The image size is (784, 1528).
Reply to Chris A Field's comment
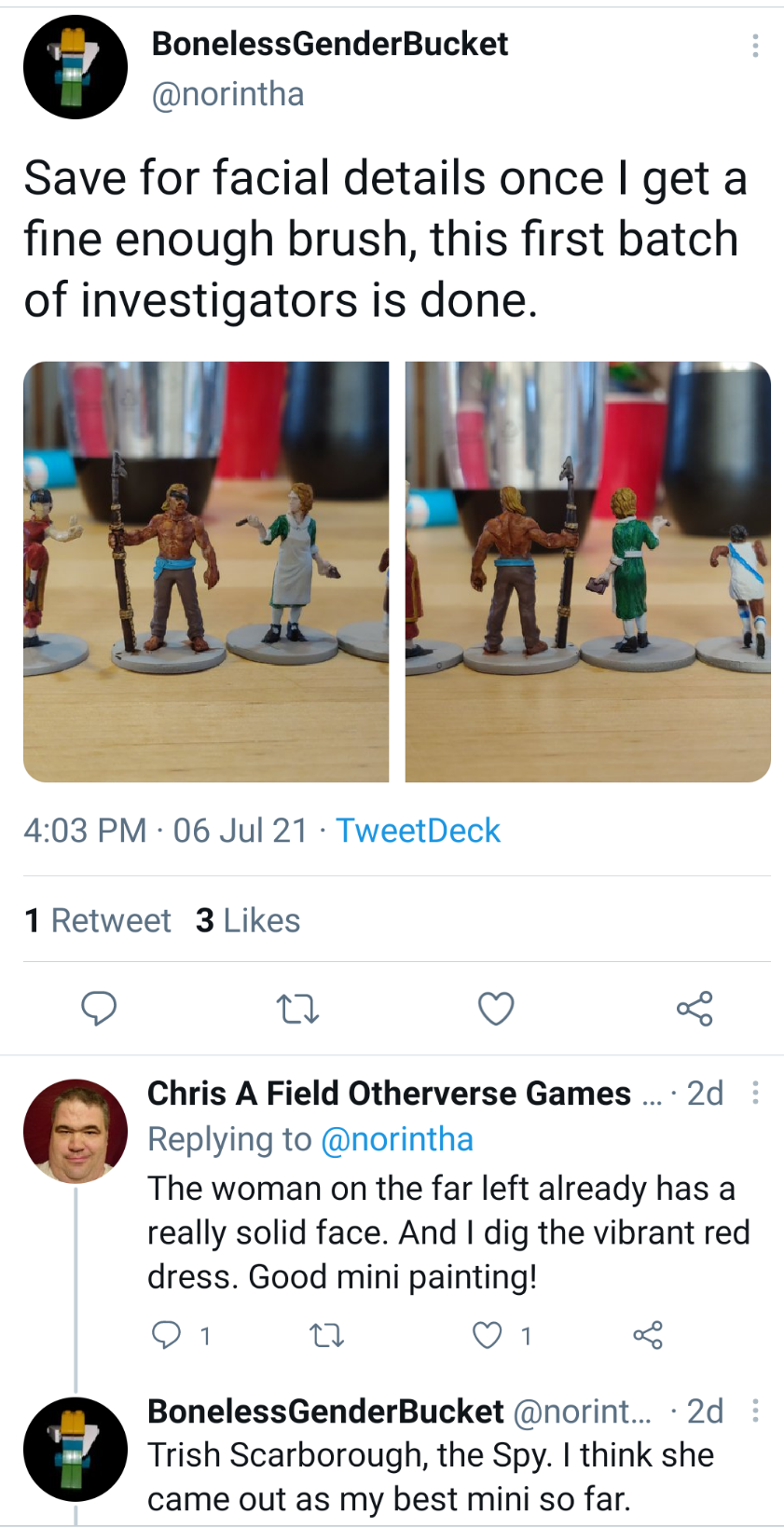coord(167,1335)
